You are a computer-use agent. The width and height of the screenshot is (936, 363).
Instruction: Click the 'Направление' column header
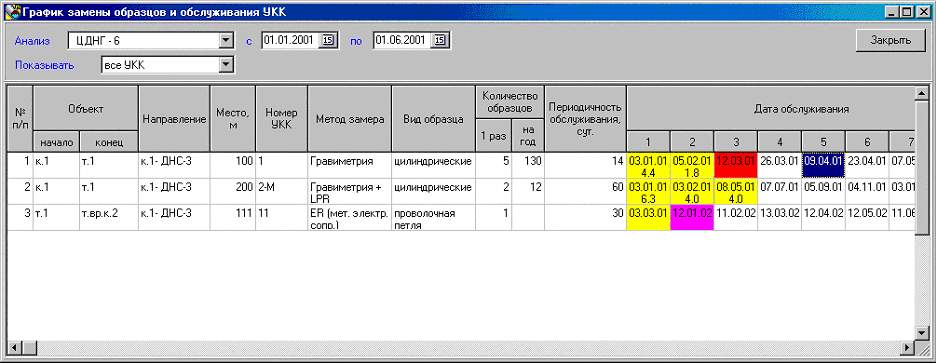click(x=174, y=119)
